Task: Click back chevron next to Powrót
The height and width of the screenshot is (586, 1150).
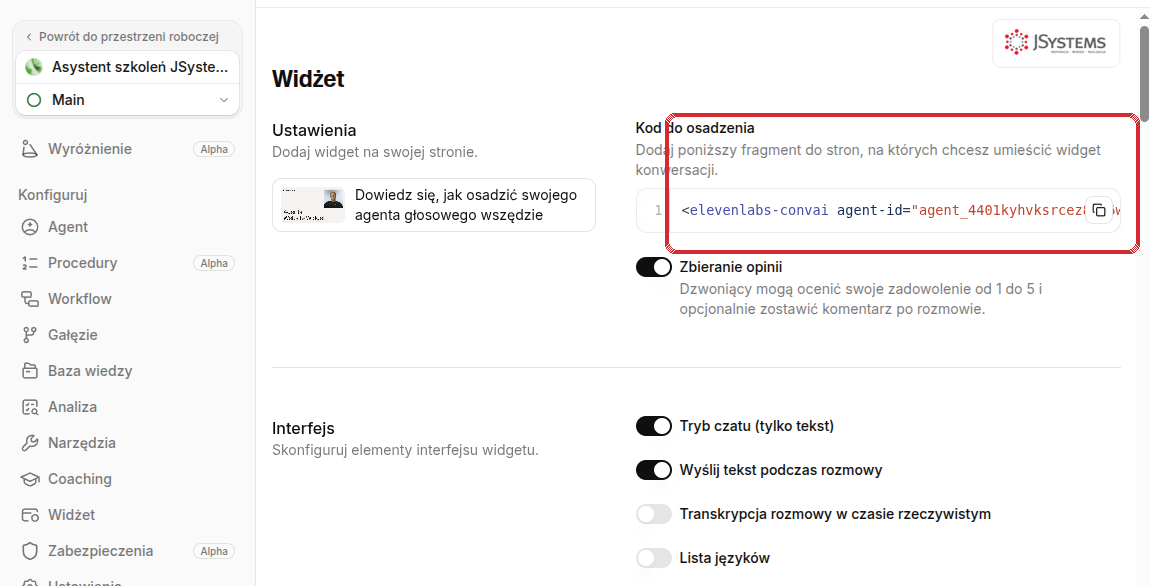Action: coord(29,37)
